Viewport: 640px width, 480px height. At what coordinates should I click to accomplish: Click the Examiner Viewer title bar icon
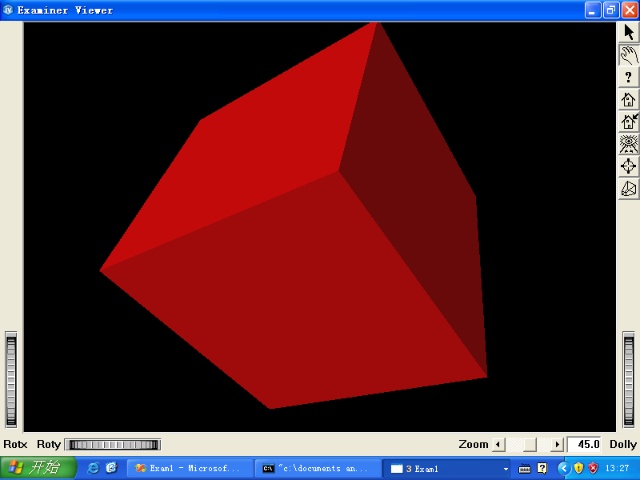click(x=8, y=10)
